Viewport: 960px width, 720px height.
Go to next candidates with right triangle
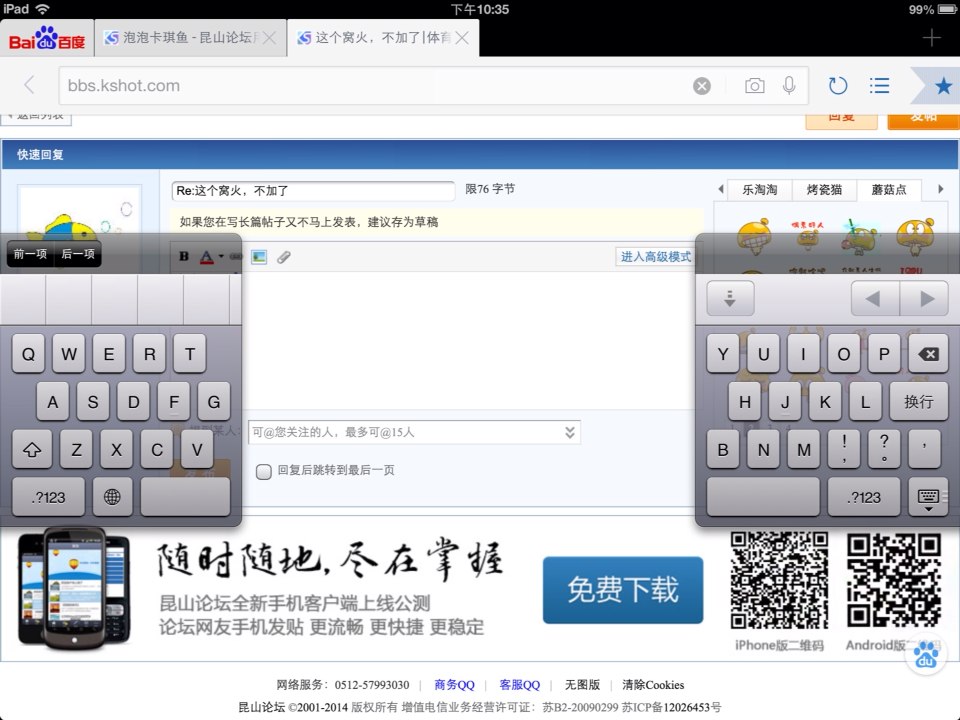[x=924, y=298]
